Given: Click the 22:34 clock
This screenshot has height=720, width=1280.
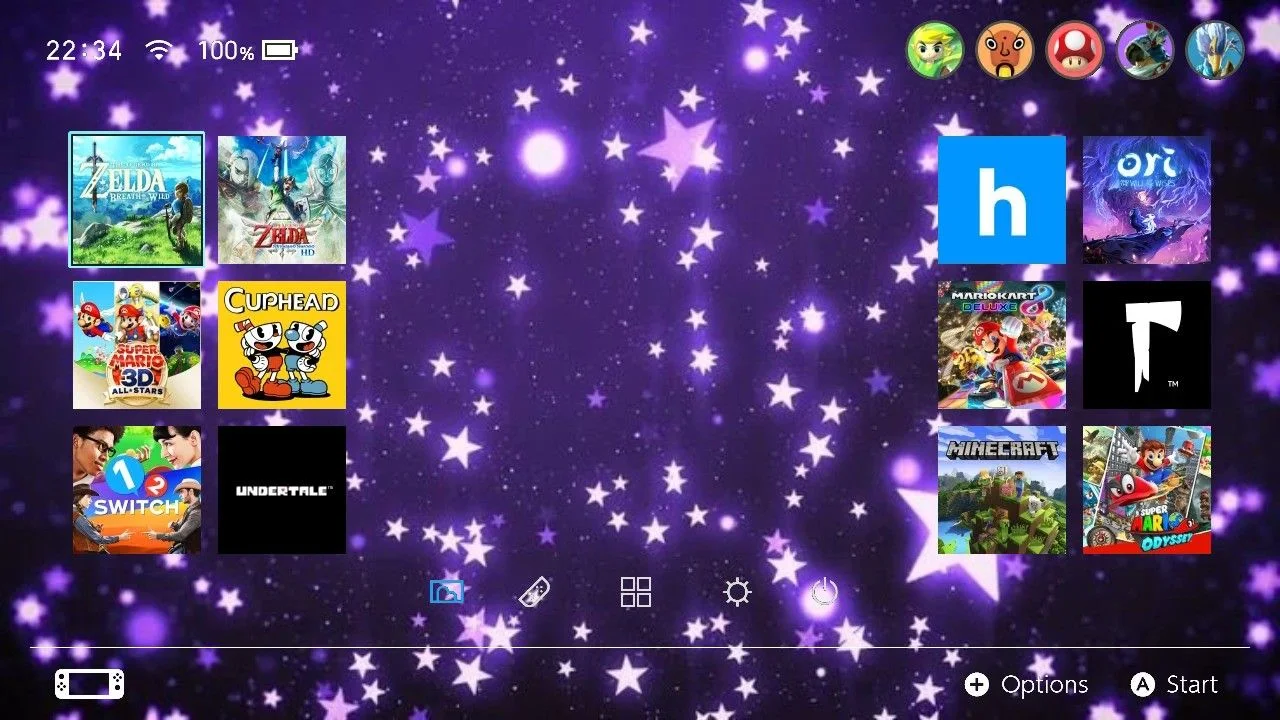Looking at the screenshot, I should click(84, 51).
